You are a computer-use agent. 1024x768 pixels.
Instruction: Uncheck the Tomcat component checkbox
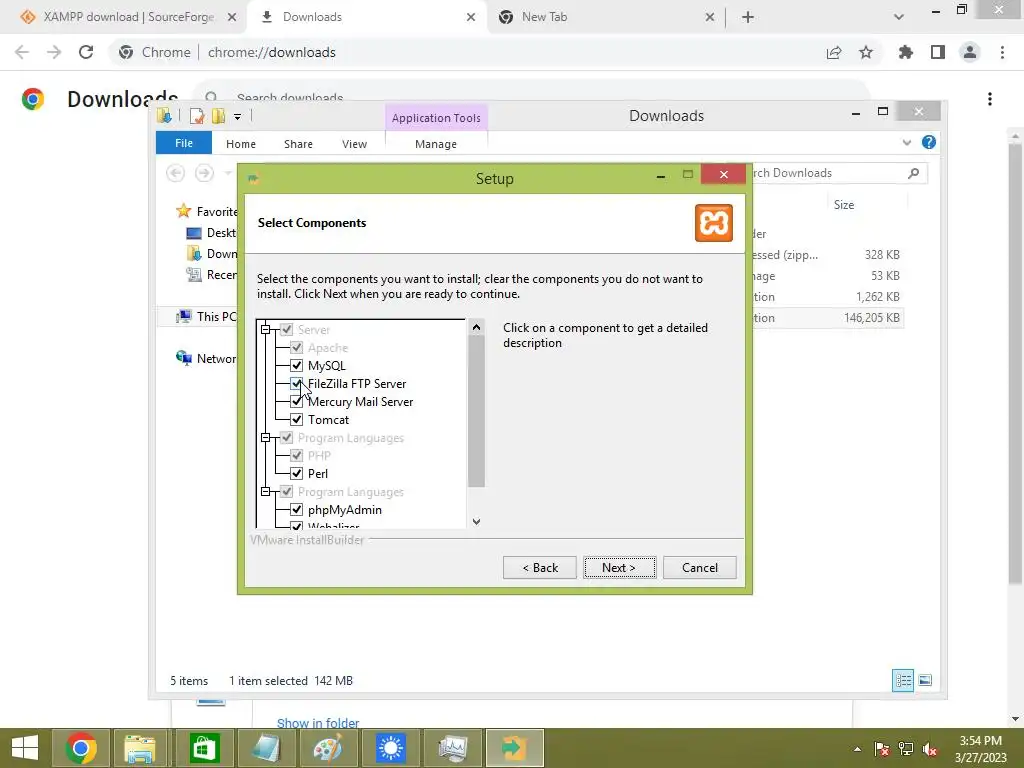[x=296, y=420]
